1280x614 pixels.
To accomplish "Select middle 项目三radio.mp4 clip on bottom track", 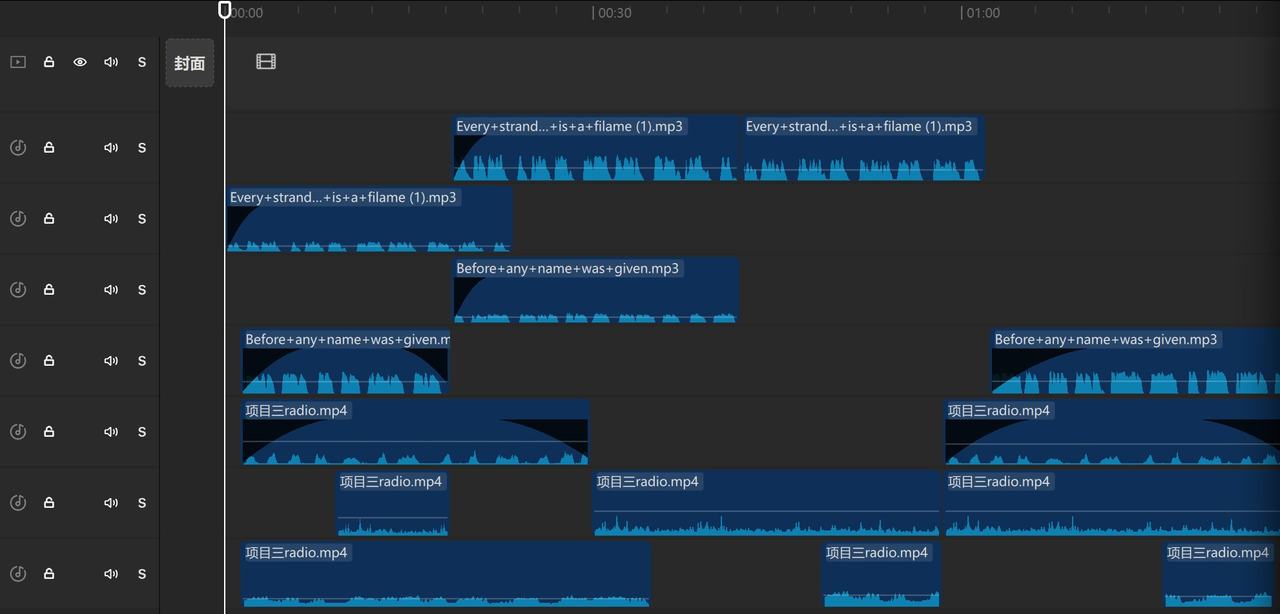I will point(881,574).
